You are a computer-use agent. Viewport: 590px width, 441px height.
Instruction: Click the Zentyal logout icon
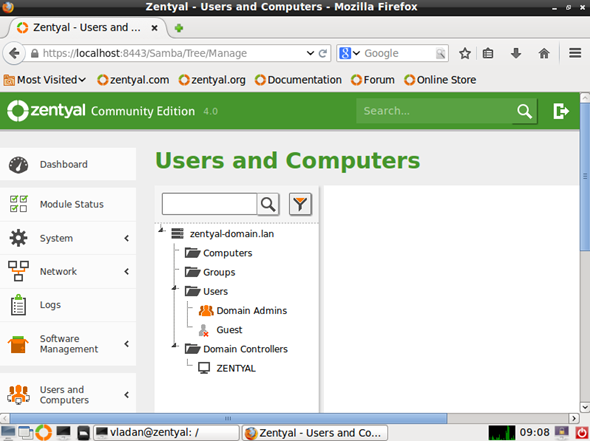tap(561, 111)
